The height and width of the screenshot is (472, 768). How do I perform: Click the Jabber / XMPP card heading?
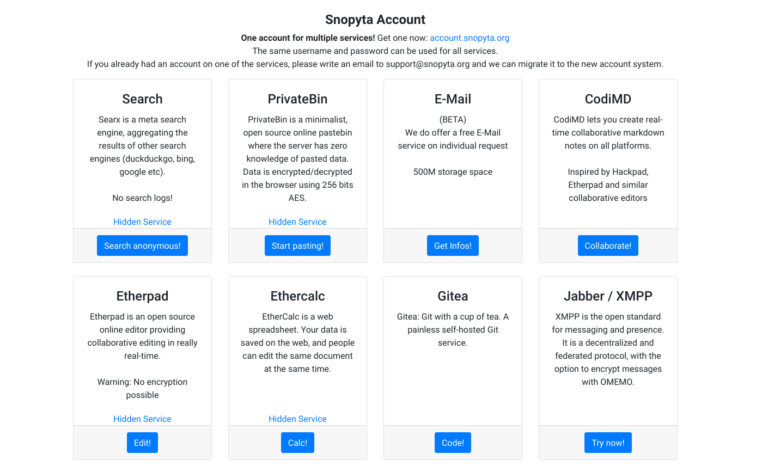(607, 296)
